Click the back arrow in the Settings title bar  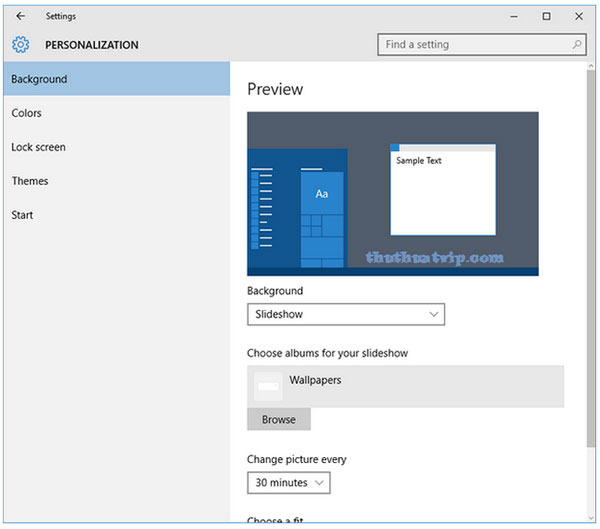21,16
